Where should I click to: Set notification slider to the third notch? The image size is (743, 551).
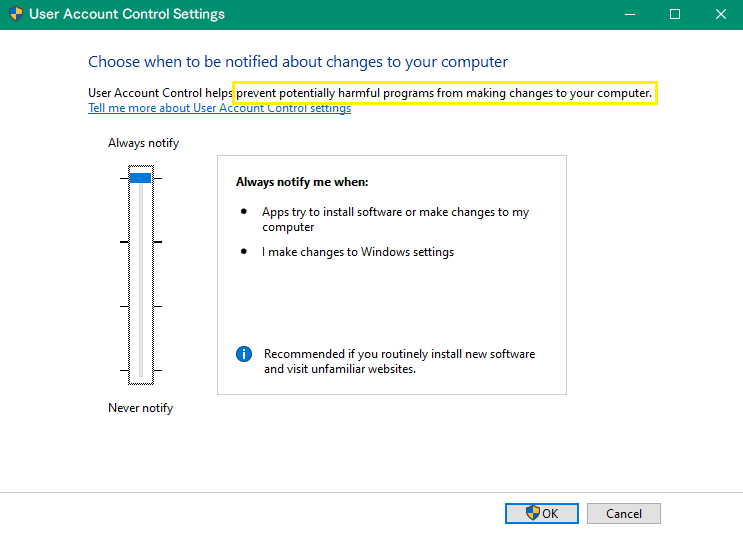pyautogui.click(x=141, y=306)
